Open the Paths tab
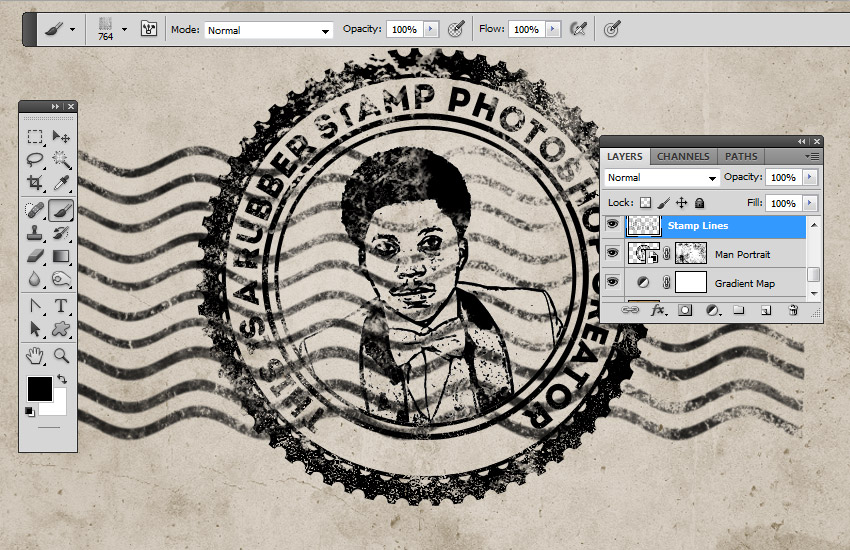Image resolution: width=850 pixels, height=550 pixels. click(741, 156)
